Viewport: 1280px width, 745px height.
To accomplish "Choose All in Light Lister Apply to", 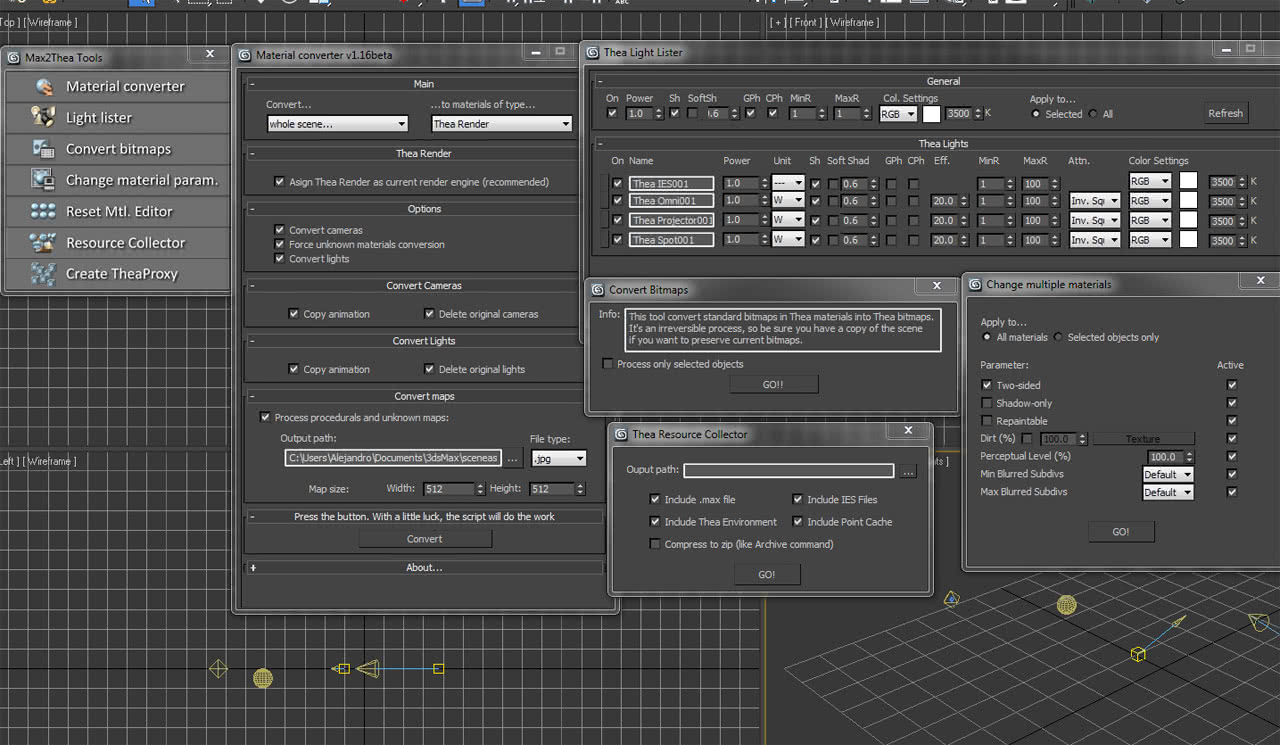I will (1093, 114).
